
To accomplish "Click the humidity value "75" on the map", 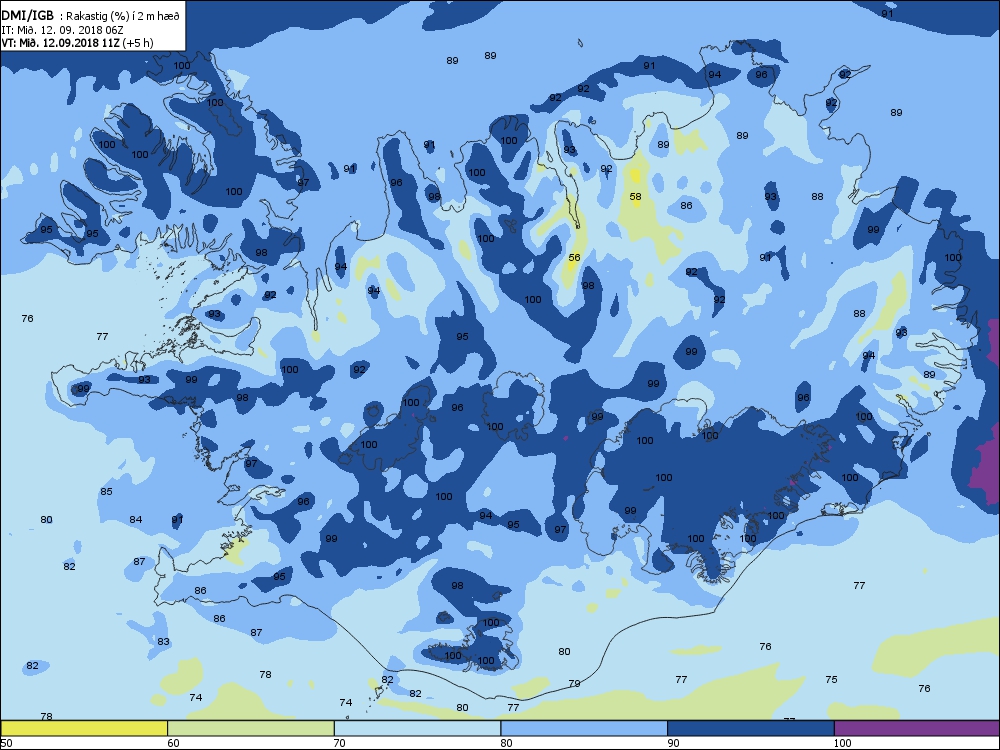I will pyautogui.click(x=831, y=679).
